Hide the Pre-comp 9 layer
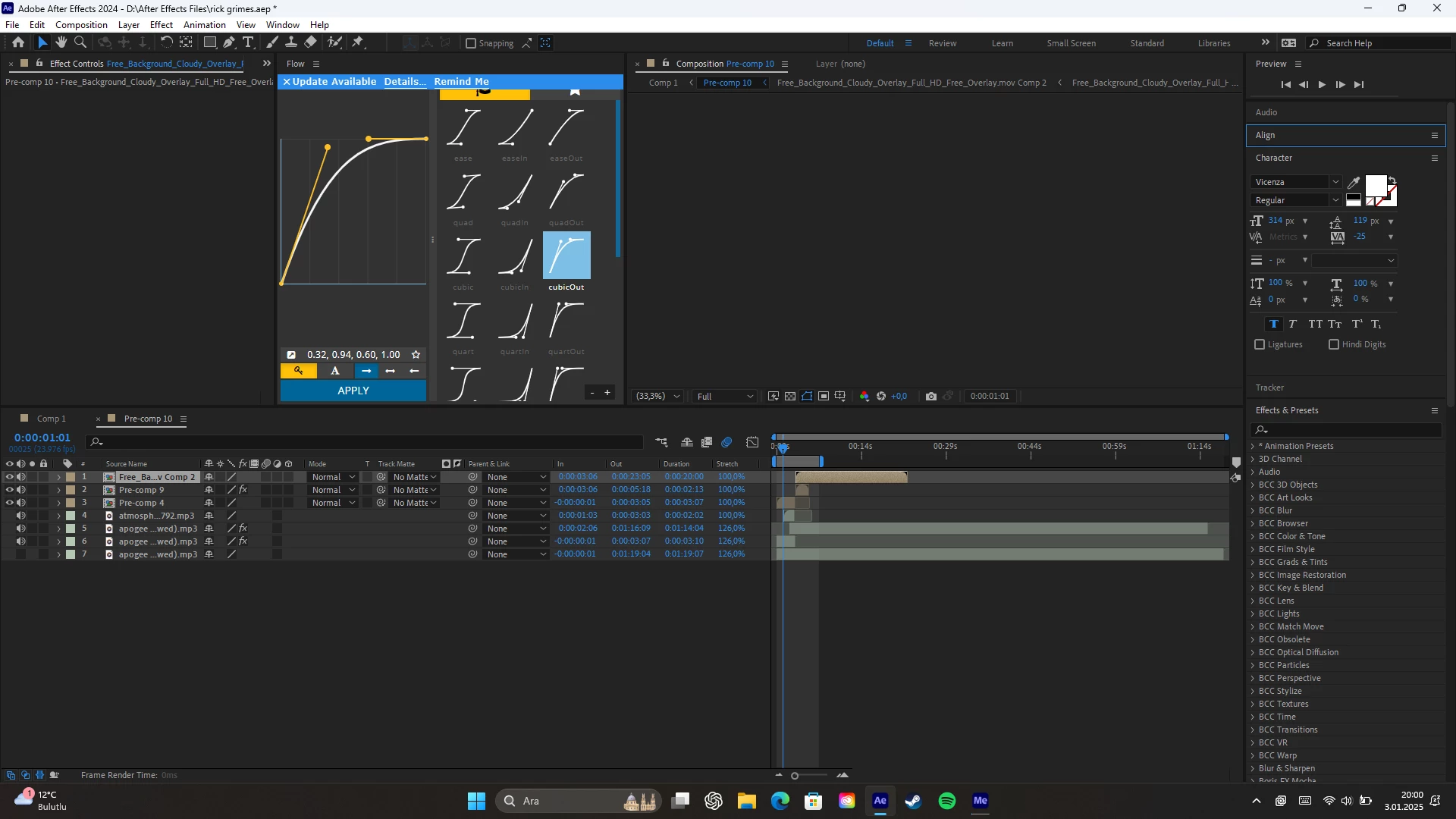Screen dimensions: 1456x819 [10, 490]
